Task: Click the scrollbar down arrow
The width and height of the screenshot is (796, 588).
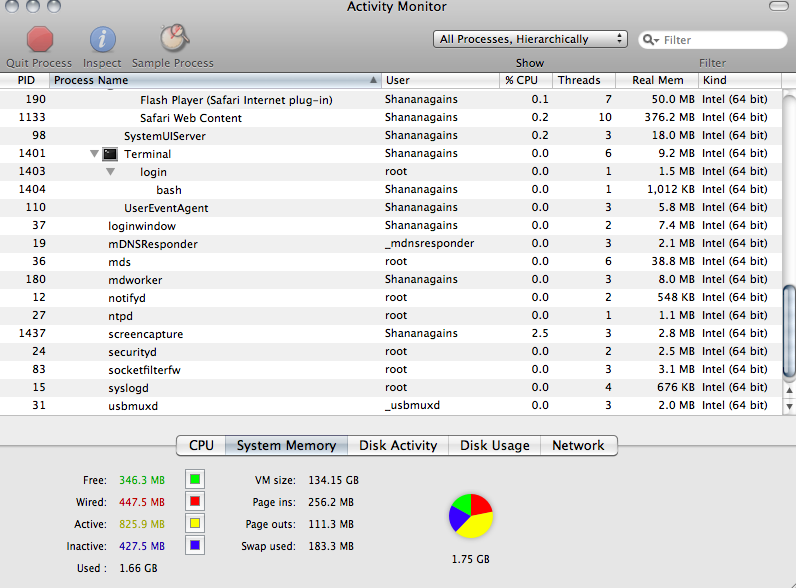Action: pos(789,406)
